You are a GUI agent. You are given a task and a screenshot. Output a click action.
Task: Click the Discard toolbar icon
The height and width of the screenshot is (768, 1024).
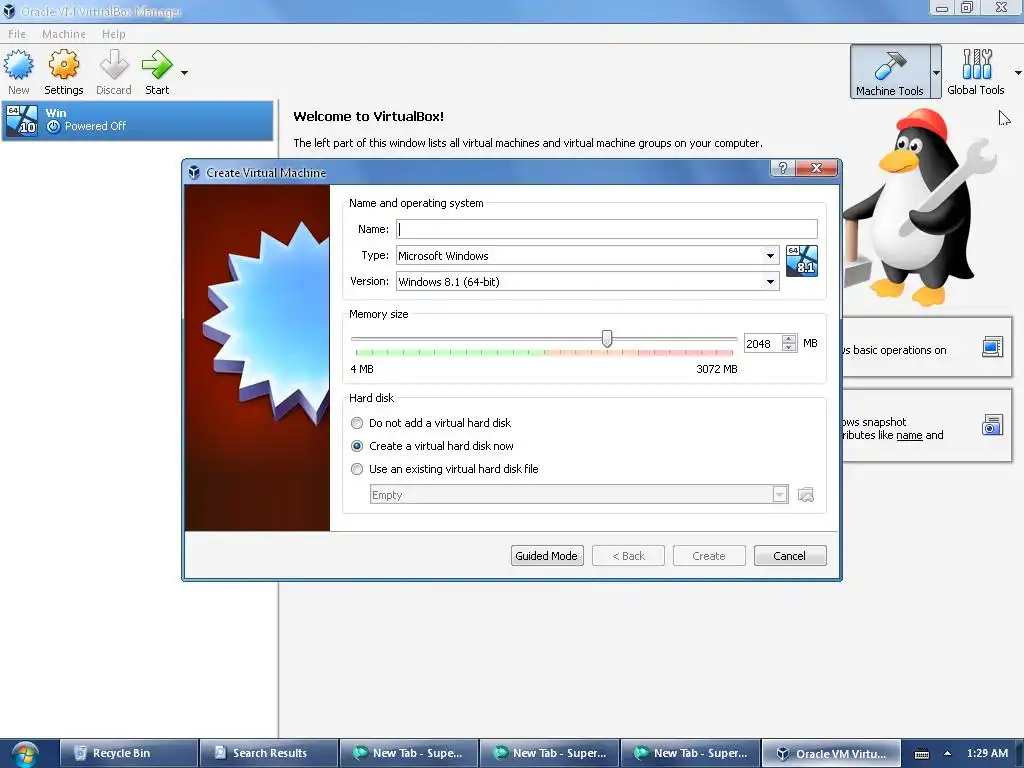[x=114, y=65]
